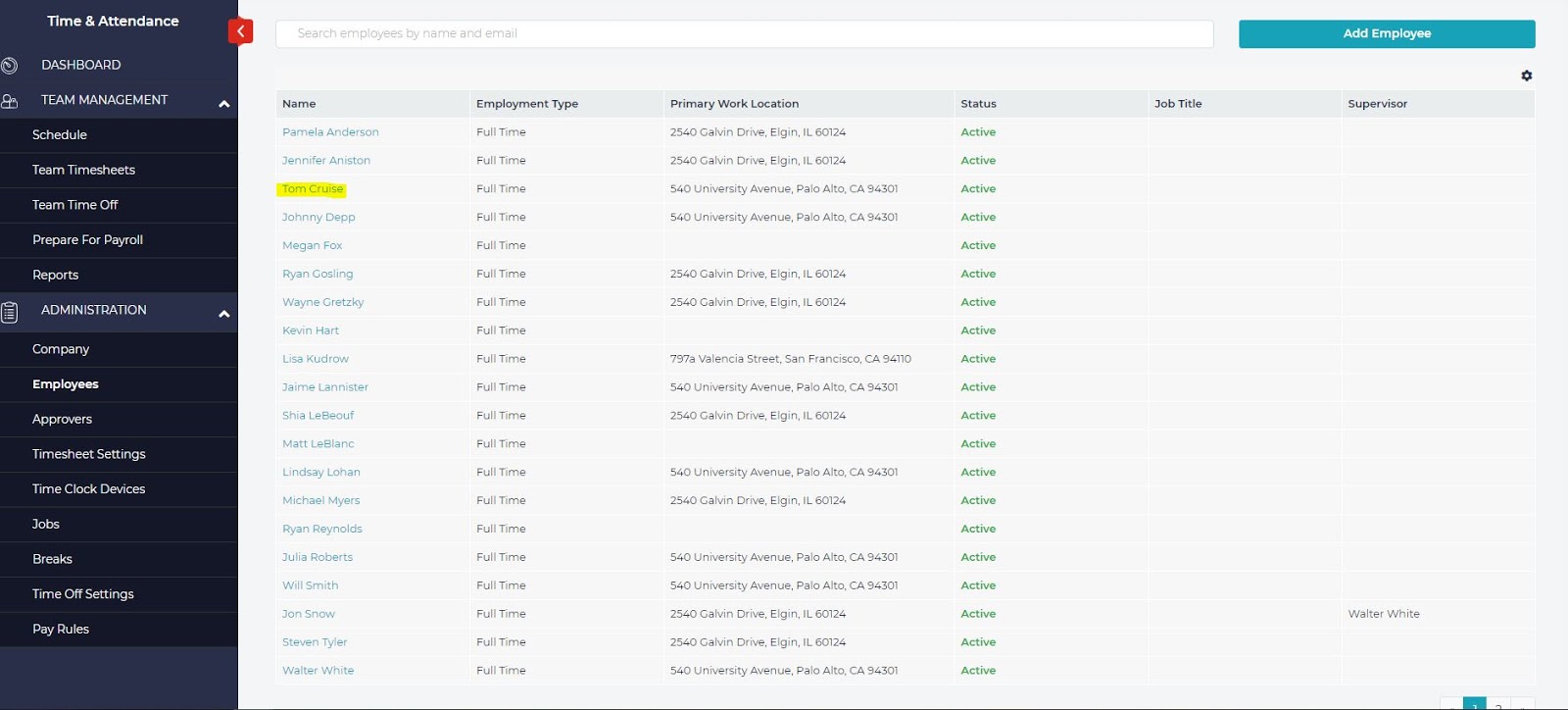
Task: Open Pay Rules in sidebar
Action: 61,630
